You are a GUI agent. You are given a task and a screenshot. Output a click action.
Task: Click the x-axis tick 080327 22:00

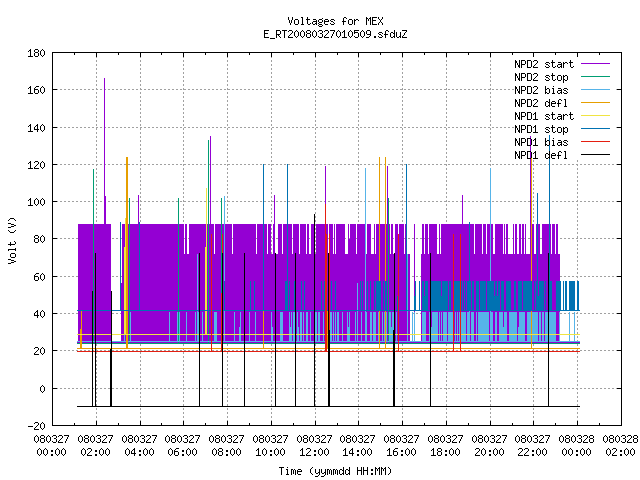[x=533, y=445]
